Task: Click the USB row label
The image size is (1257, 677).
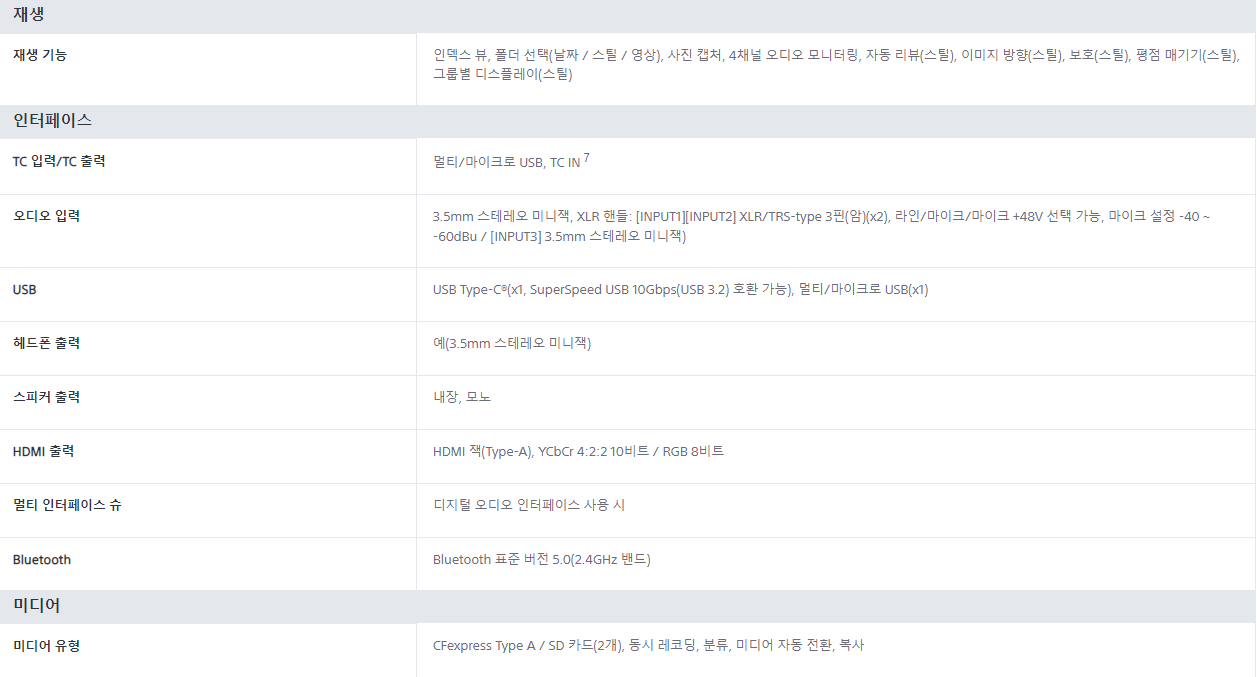Action: 24,289
